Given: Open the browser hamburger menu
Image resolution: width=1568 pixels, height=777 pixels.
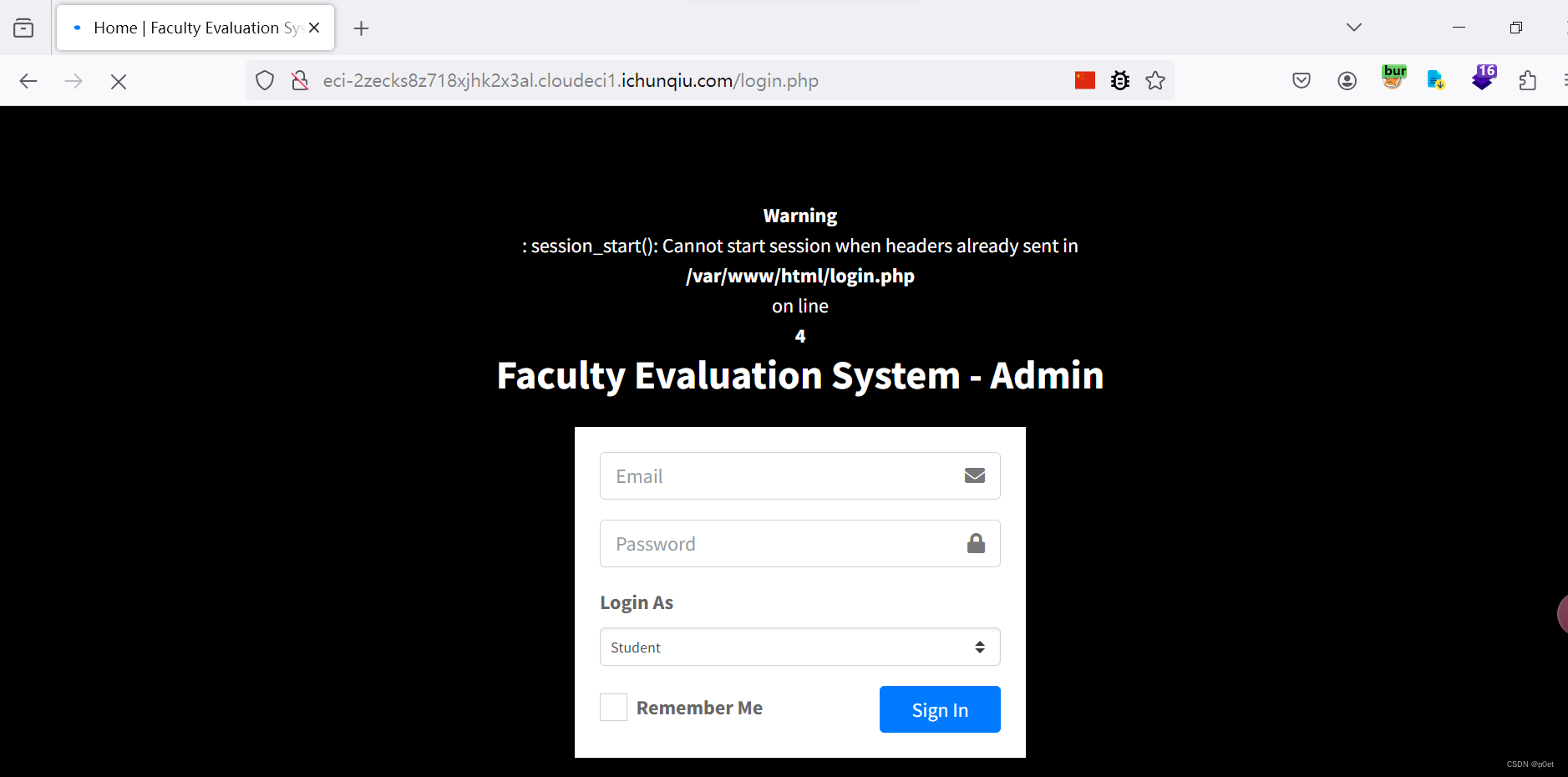Looking at the screenshot, I should coord(1565,80).
